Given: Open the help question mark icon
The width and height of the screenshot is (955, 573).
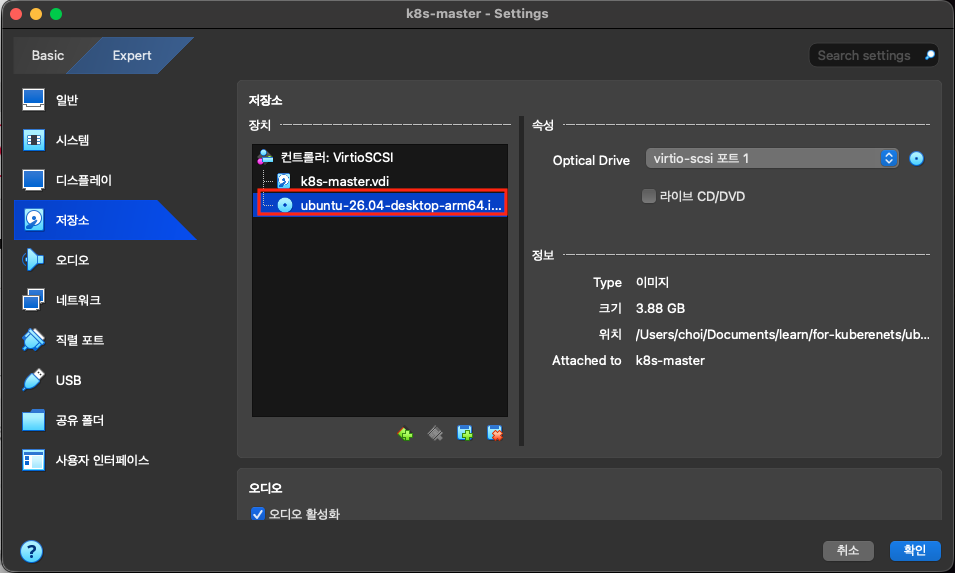Looking at the screenshot, I should click(32, 552).
